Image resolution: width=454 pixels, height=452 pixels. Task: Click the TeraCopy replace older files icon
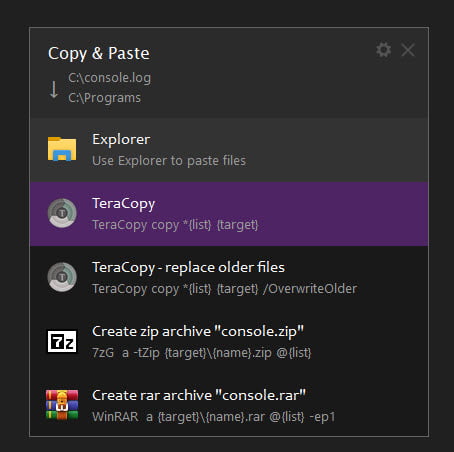coord(62,277)
